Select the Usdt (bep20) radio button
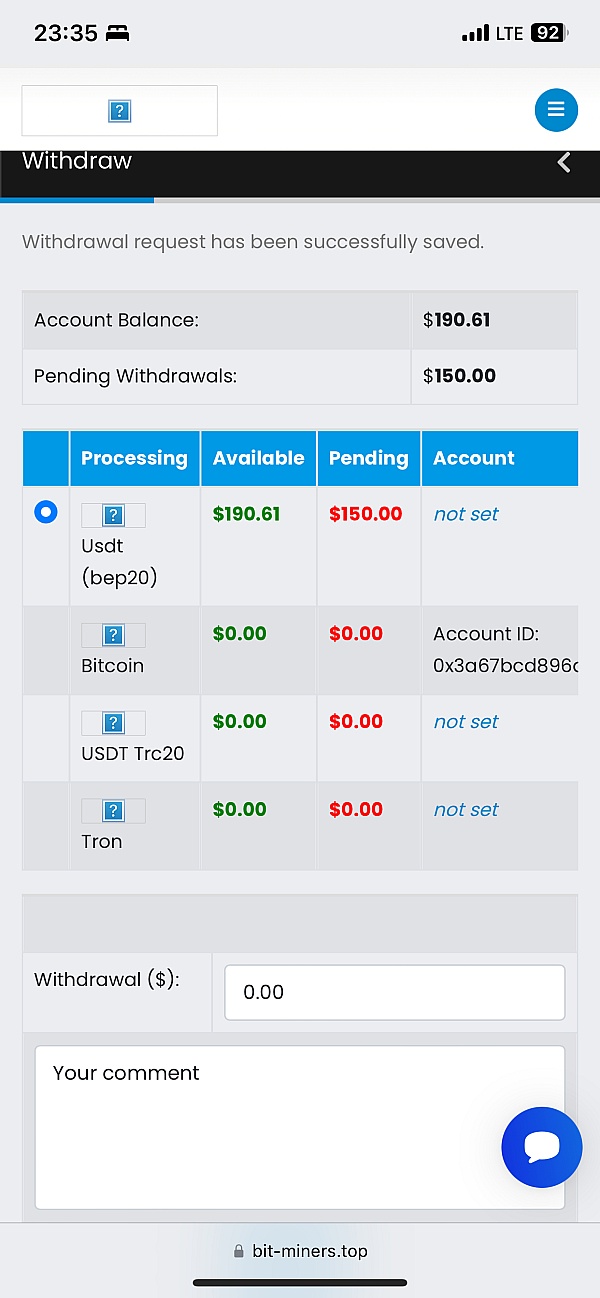 (45, 511)
